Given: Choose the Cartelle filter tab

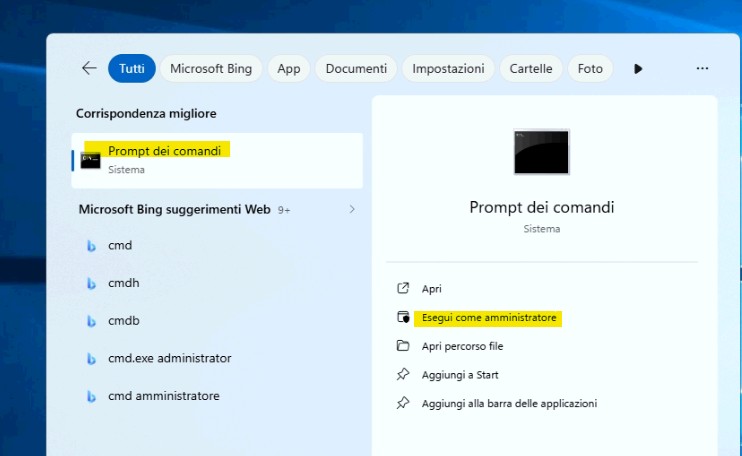Looking at the screenshot, I should pos(530,69).
